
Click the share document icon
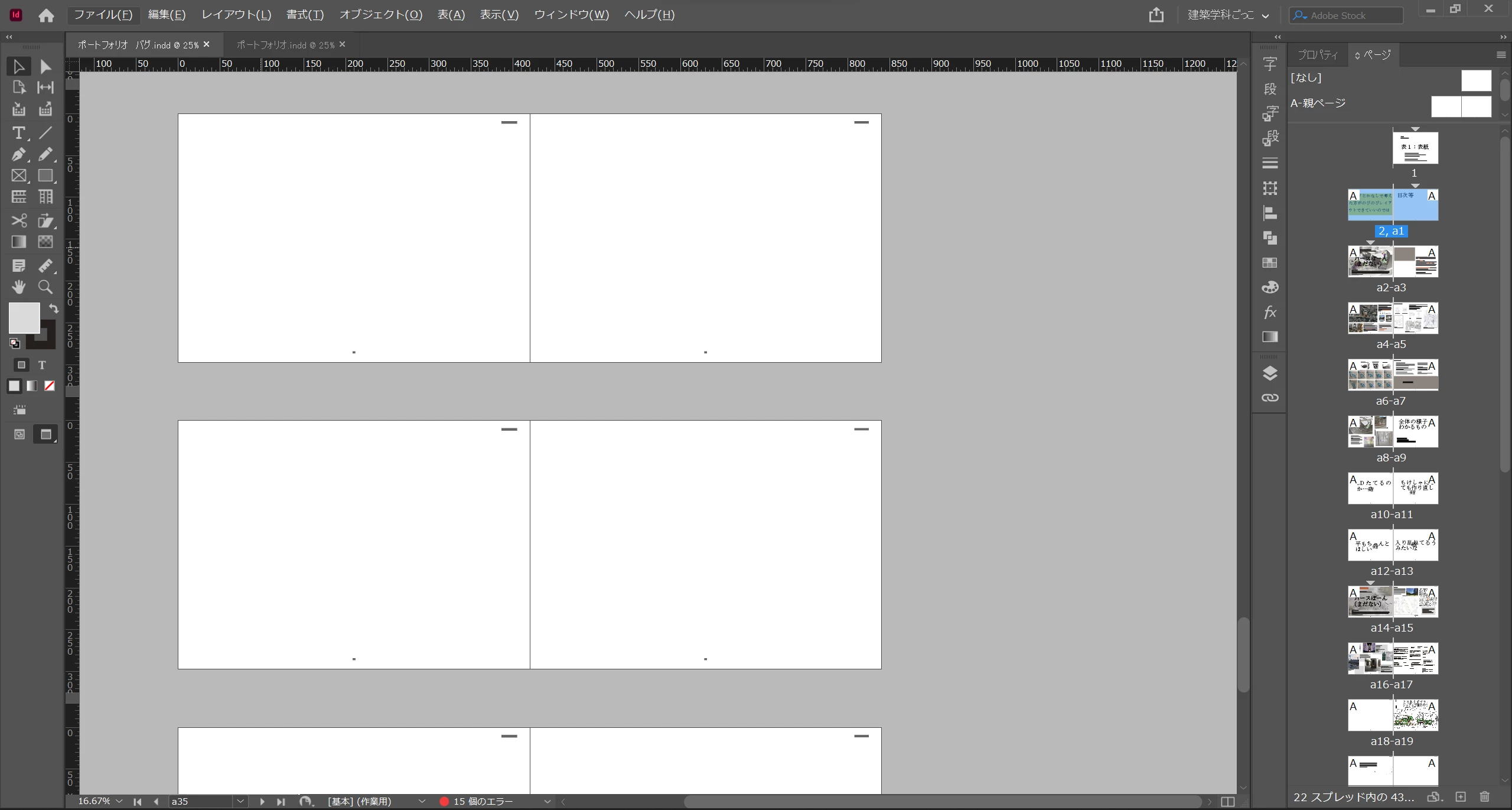pos(1156,15)
